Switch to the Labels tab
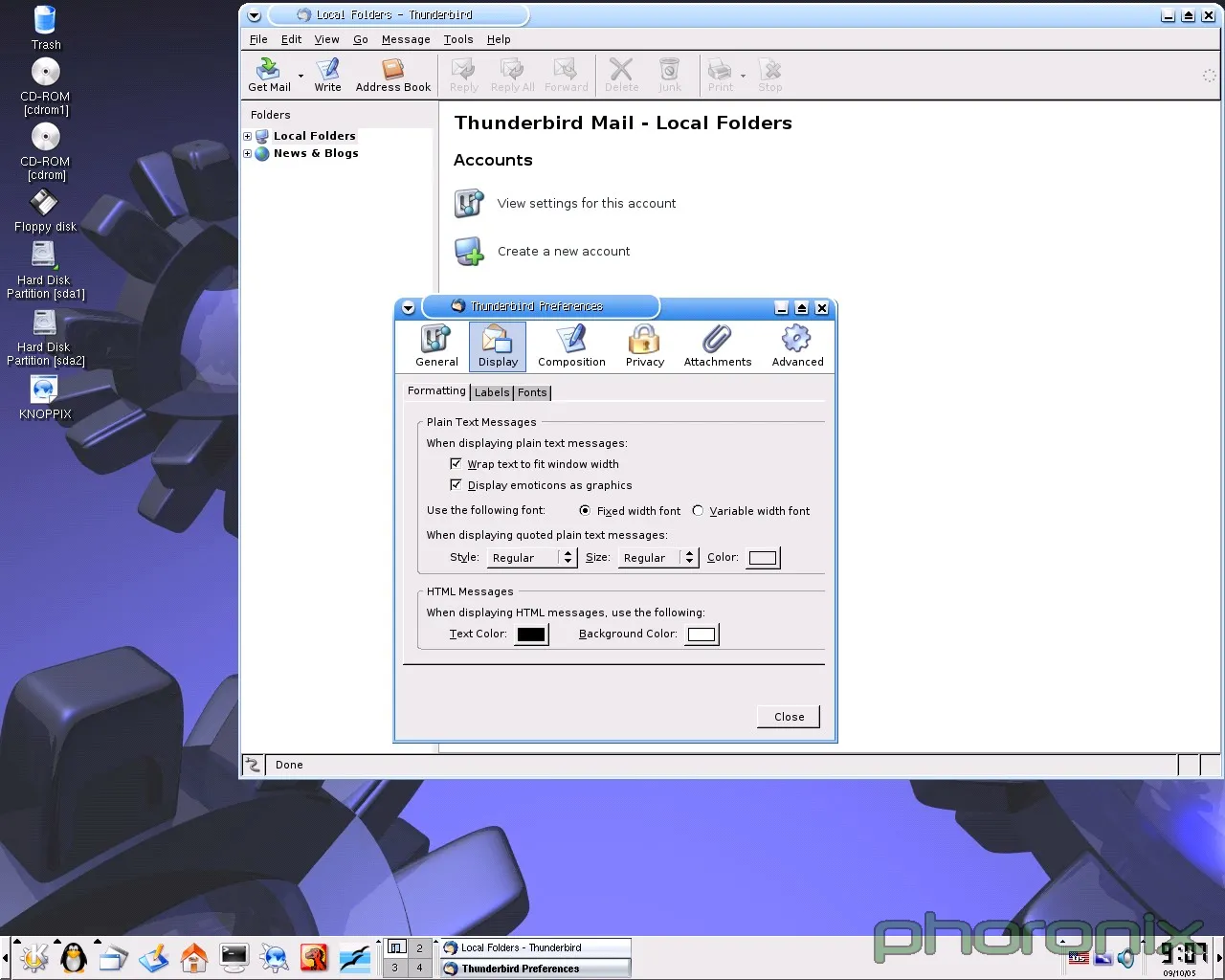1225x980 pixels. click(x=492, y=392)
